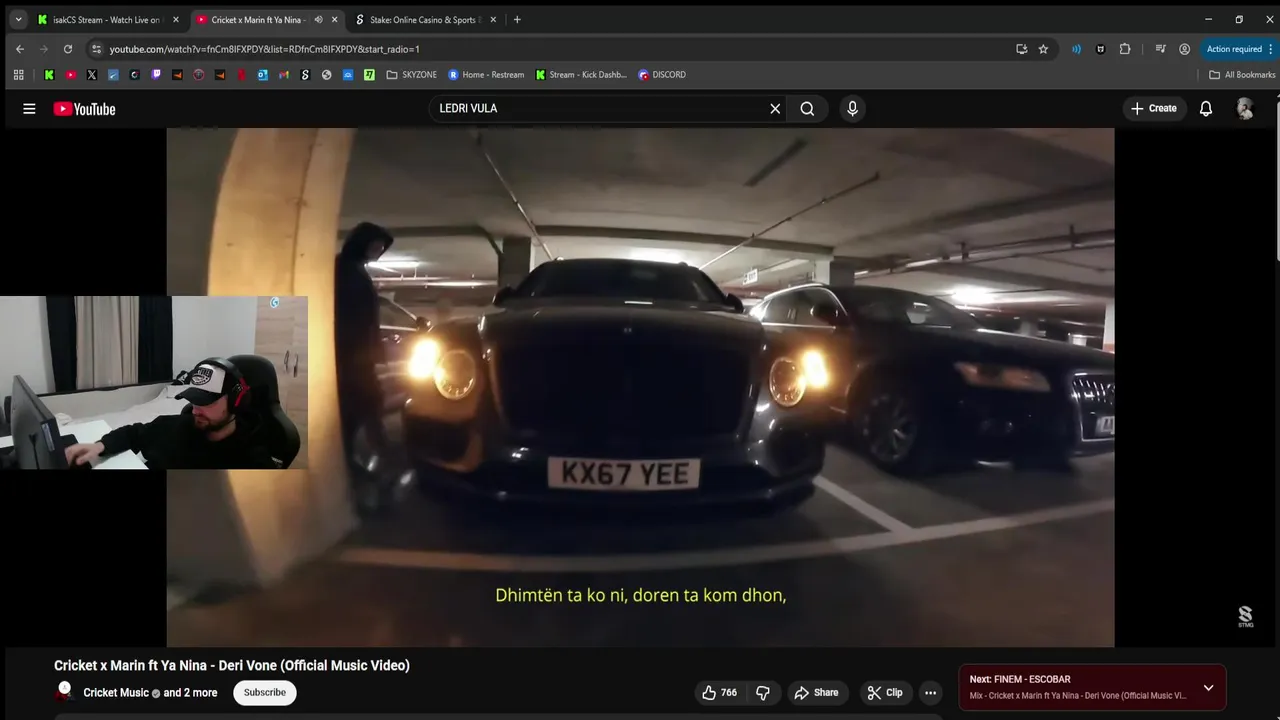Open Cricket Music channel link
Viewport: 1280px width, 720px height.
click(x=116, y=693)
